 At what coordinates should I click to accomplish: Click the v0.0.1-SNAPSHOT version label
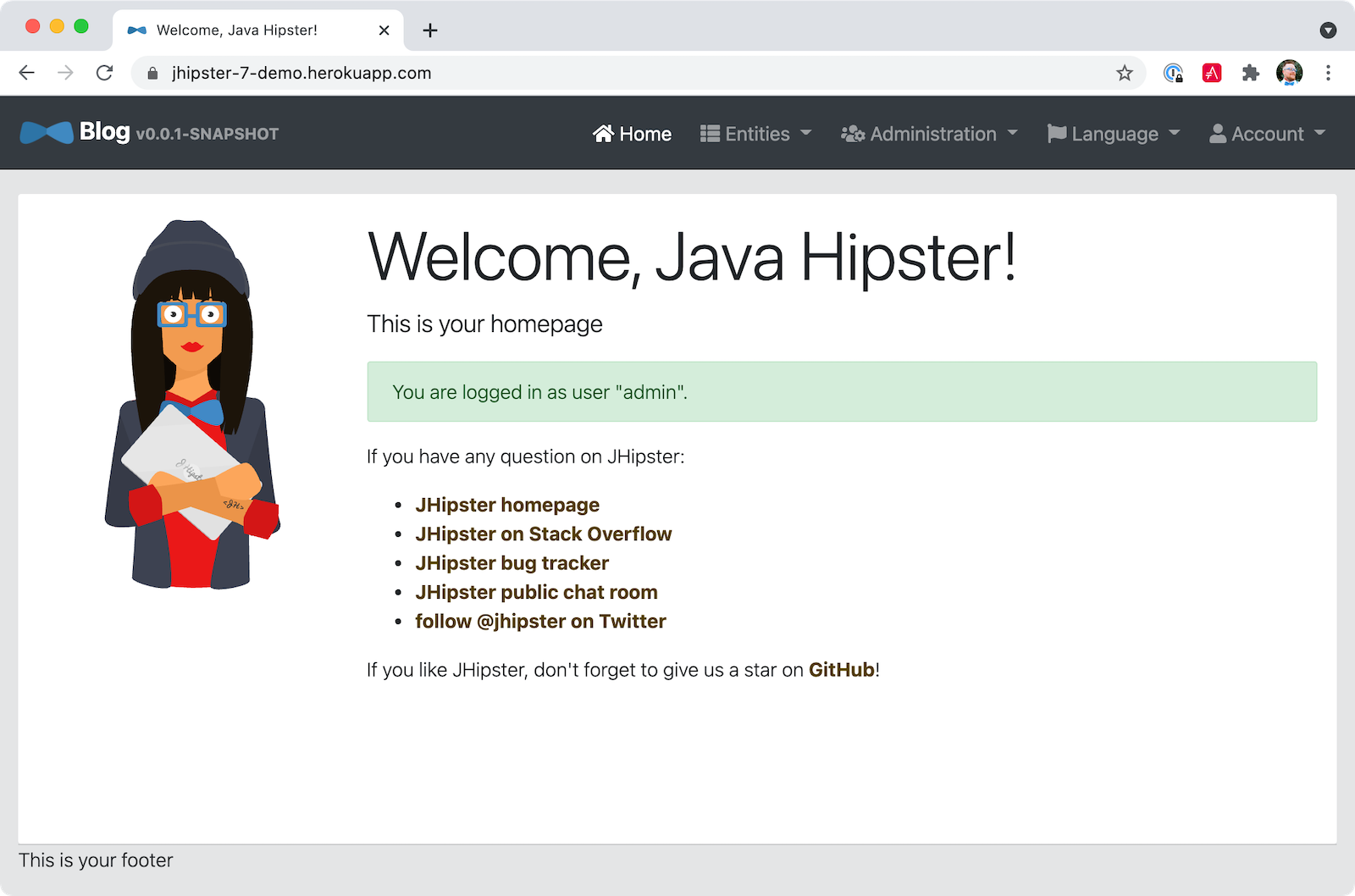pyautogui.click(x=207, y=134)
